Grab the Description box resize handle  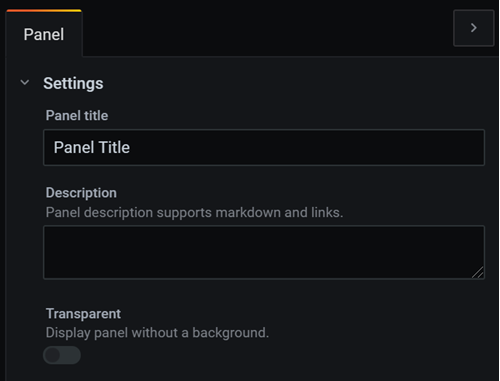478,273
